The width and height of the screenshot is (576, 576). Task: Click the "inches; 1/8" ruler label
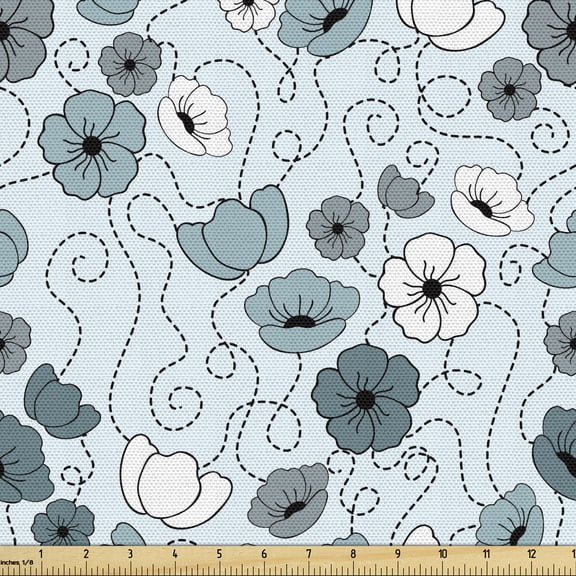17,562
